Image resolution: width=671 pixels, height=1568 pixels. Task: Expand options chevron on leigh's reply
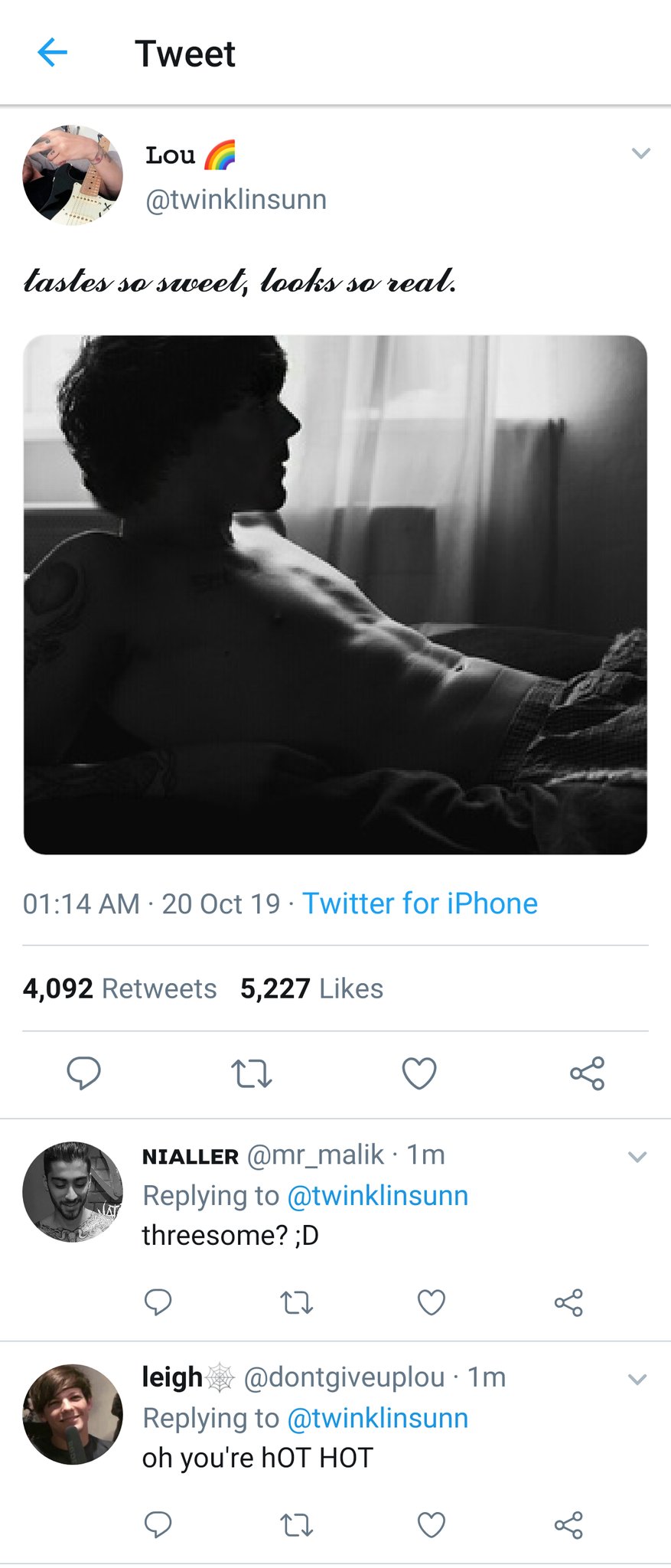coord(637,1380)
